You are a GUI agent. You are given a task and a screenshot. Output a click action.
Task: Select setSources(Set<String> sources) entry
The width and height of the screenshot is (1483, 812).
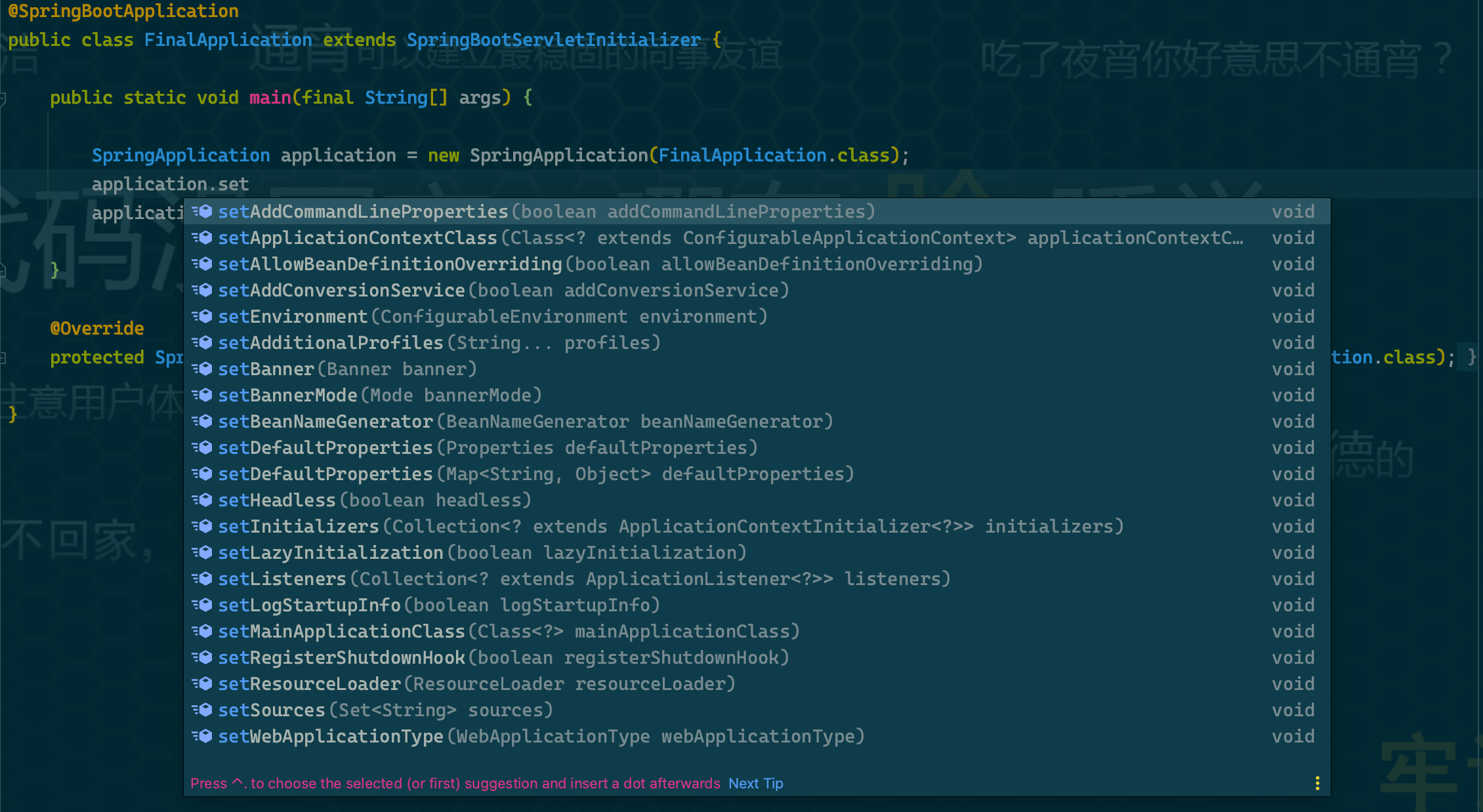click(757, 710)
